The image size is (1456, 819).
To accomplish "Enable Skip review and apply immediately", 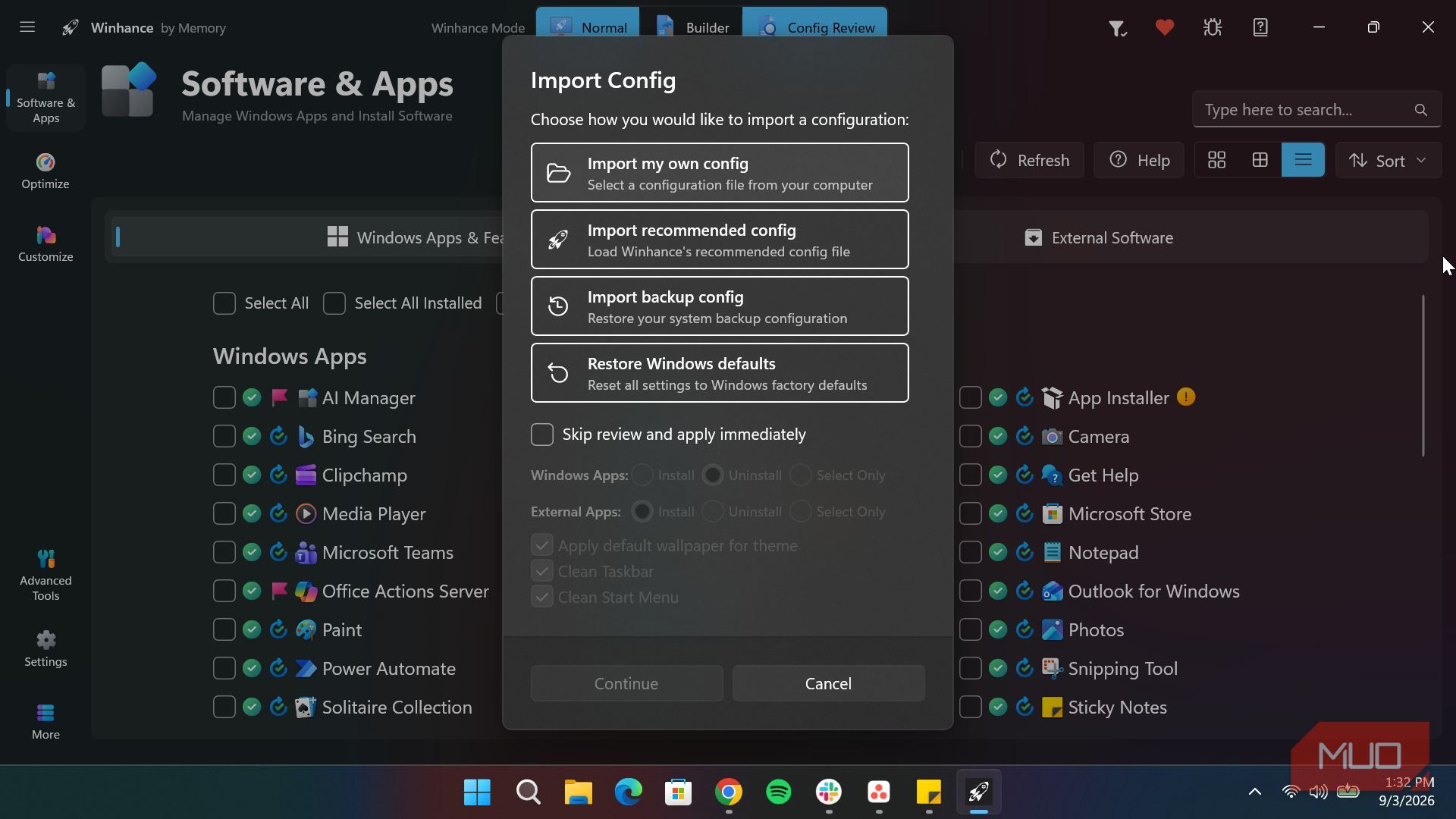I will point(542,435).
